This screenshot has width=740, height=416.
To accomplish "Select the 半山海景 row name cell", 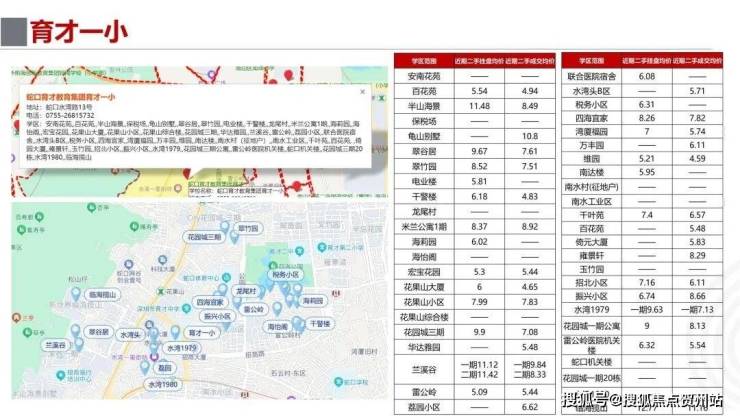I will 424,106.
